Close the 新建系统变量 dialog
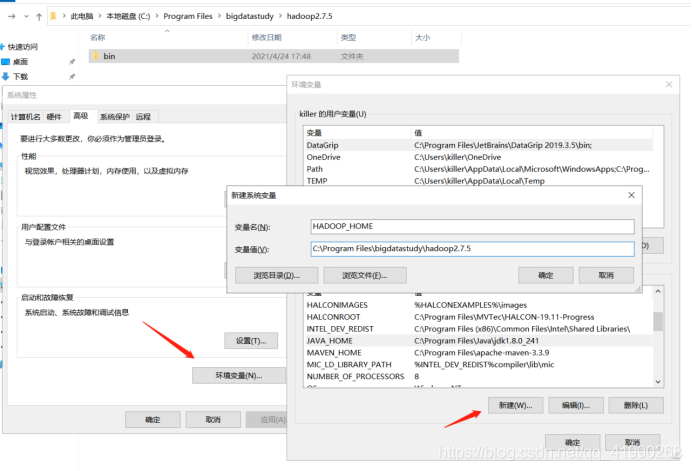 632,195
